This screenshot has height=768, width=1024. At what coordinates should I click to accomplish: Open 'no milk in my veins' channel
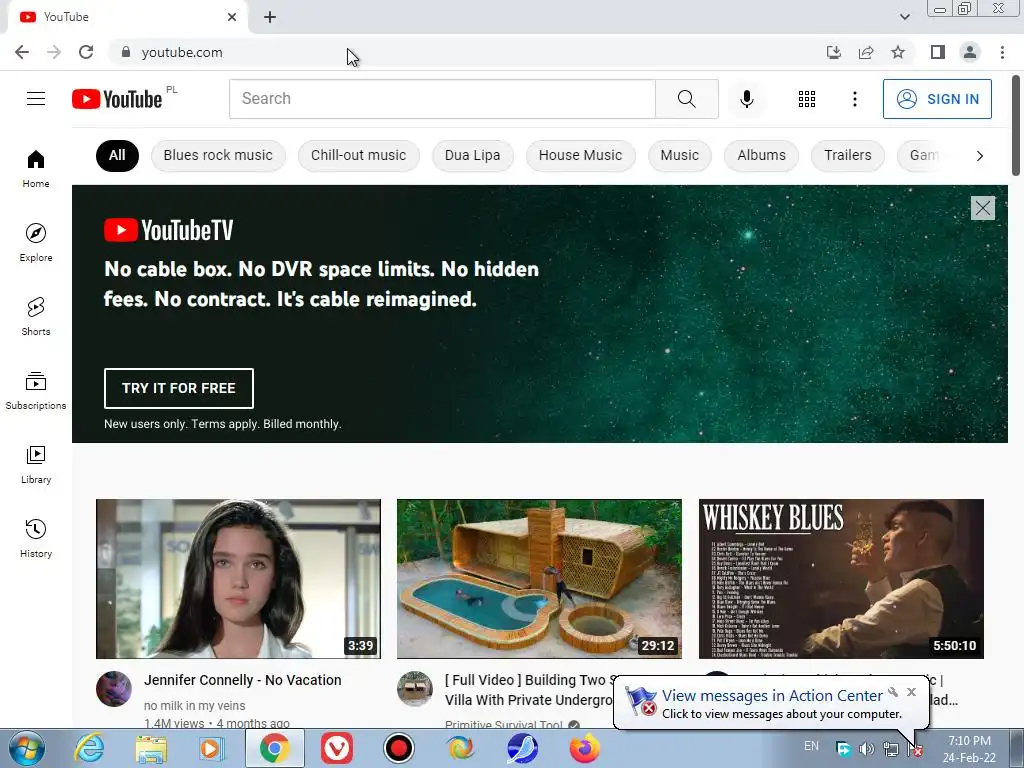195,705
